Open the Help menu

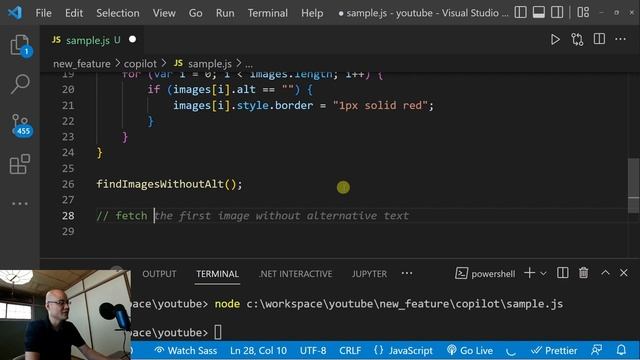click(x=312, y=13)
